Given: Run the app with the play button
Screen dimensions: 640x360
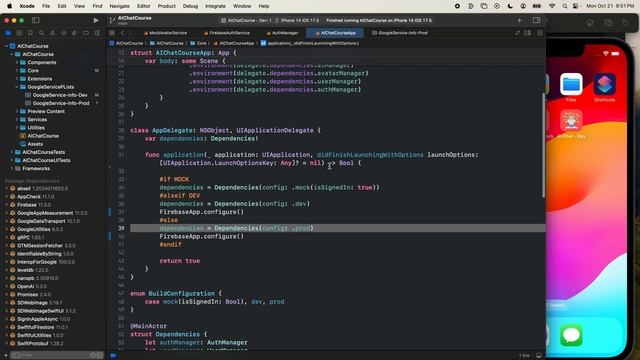Looking at the screenshot, I should coord(96,20).
